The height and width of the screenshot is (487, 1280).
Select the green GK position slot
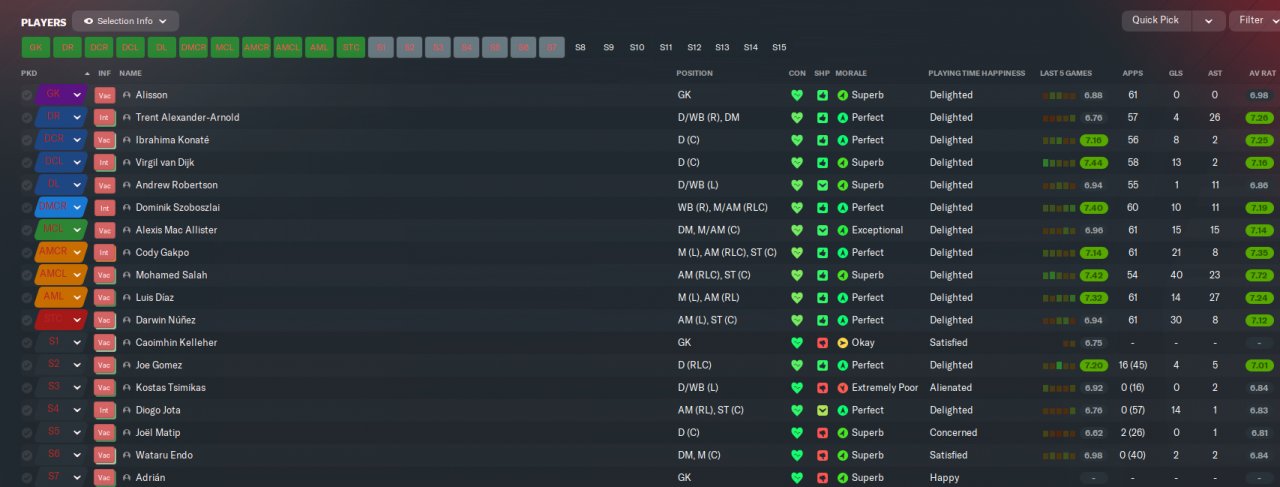[x=35, y=47]
